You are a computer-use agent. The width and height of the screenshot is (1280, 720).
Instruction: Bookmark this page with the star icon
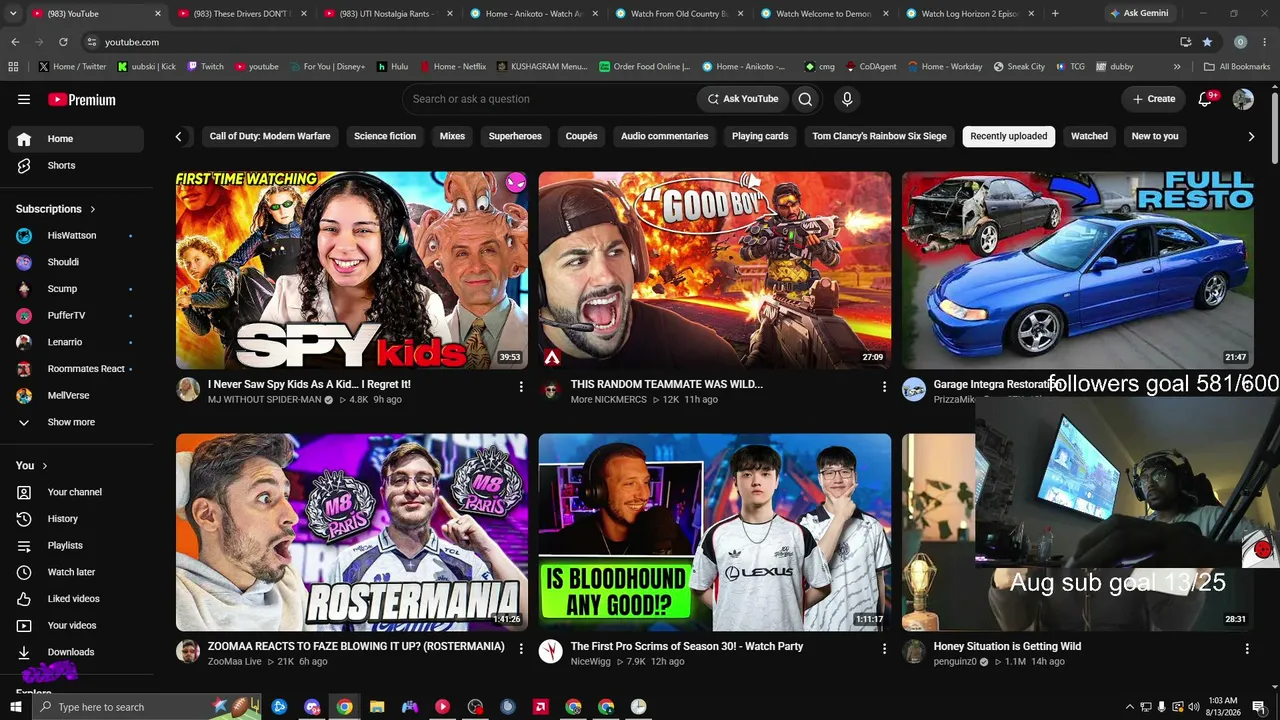click(x=1207, y=42)
